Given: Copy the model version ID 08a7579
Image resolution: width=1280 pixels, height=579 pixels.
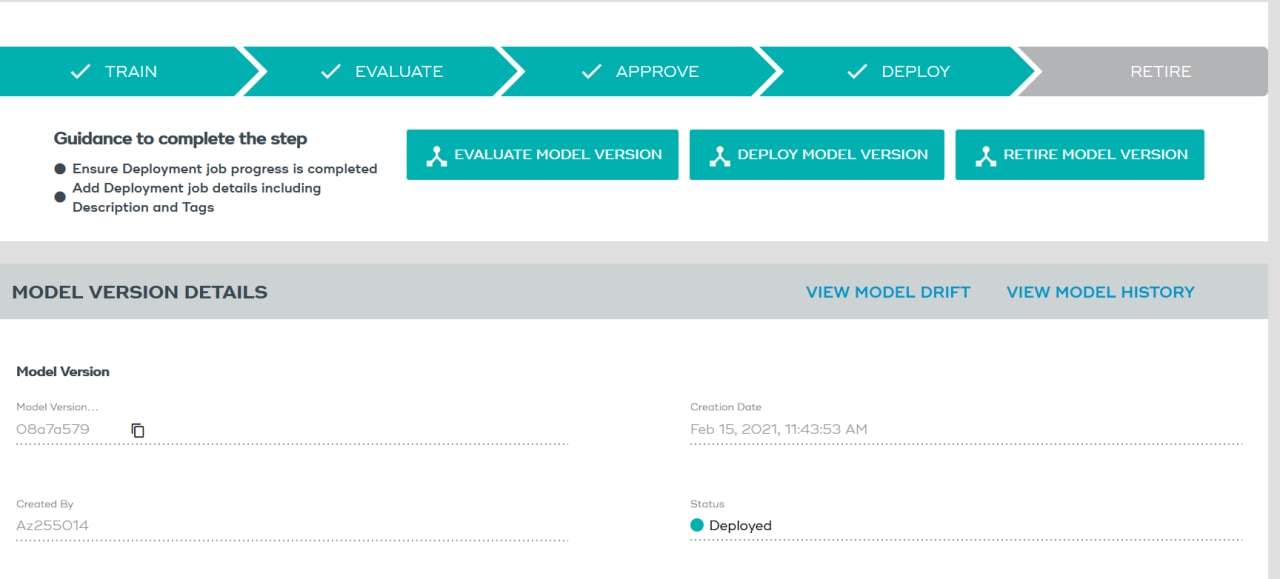Looking at the screenshot, I should coord(138,430).
